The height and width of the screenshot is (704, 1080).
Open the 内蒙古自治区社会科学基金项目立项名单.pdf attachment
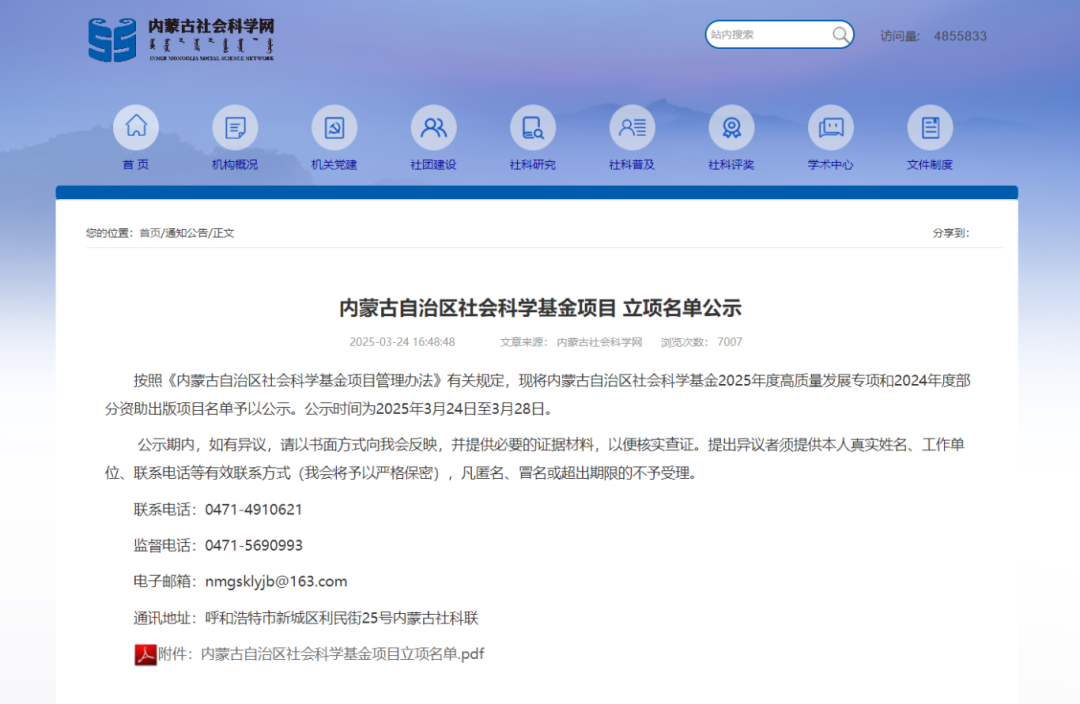tap(342, 654)
